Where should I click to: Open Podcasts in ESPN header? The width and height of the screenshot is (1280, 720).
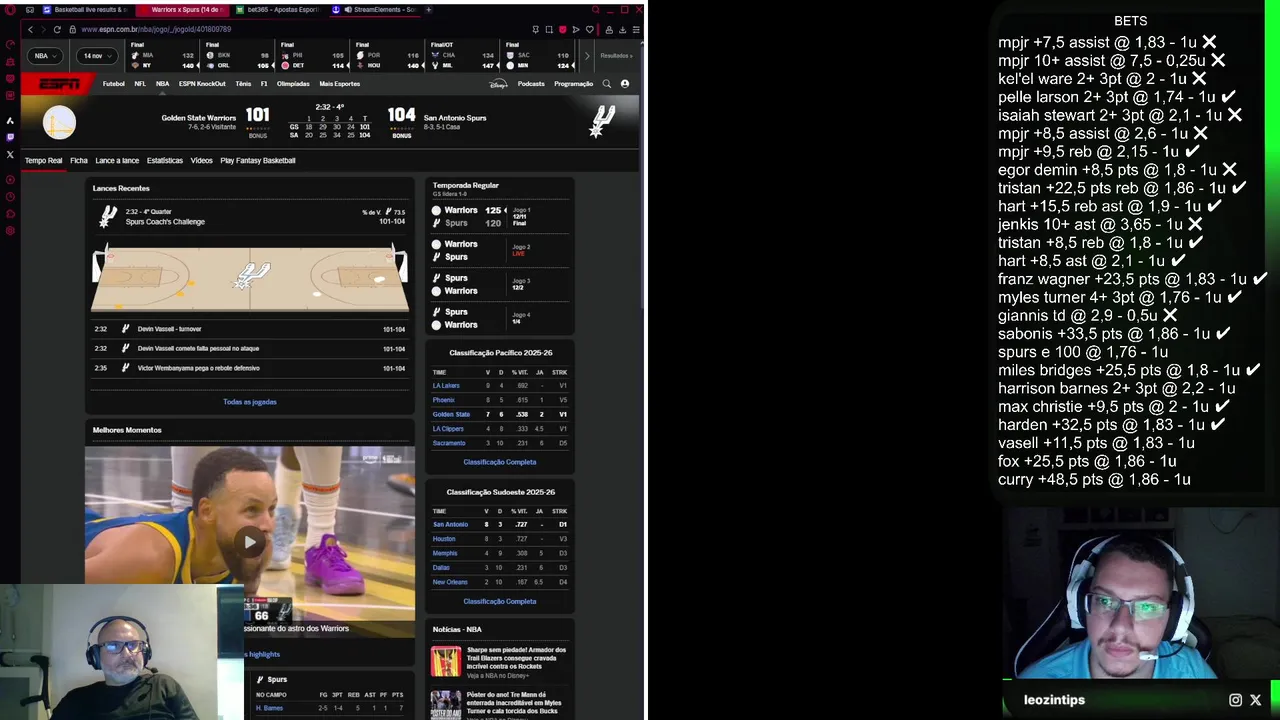(531, 84)
